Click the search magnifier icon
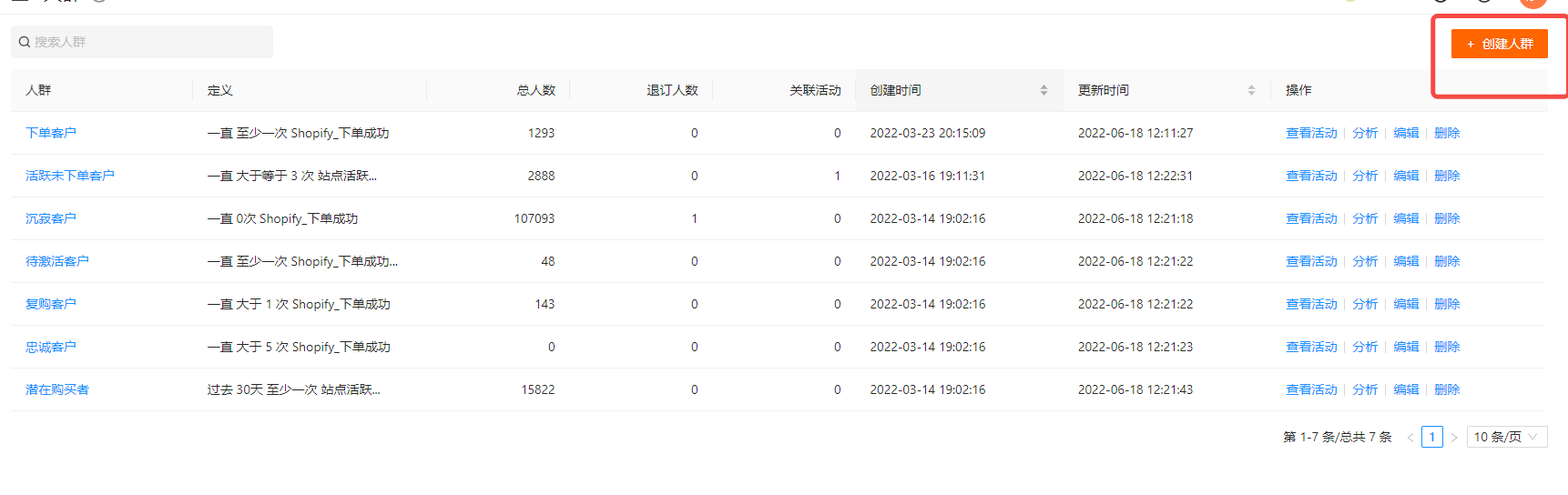Viewport: 1568px width, 495px height. pyautogui.click(x=25, y=42)
